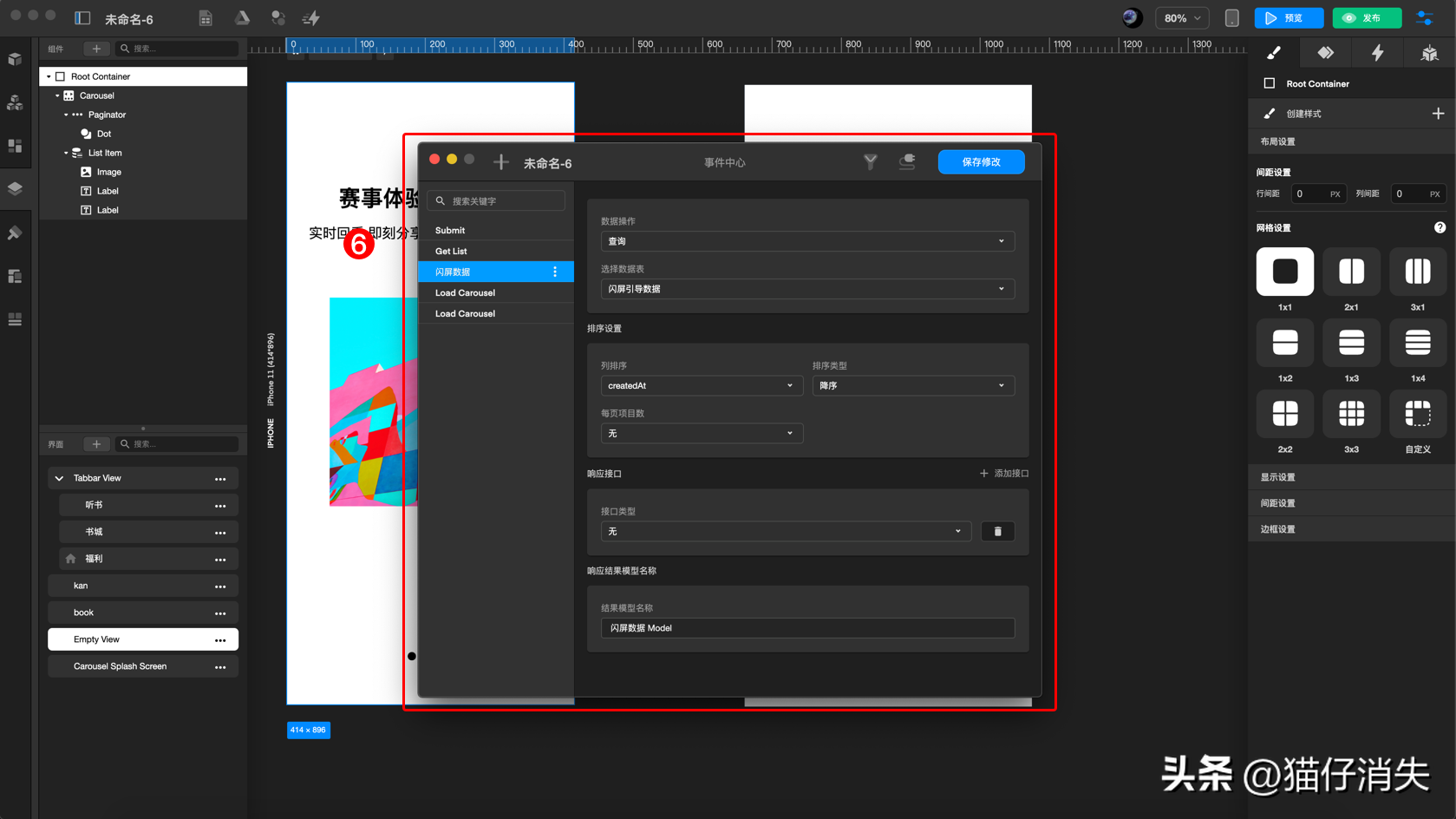This screenshot has width=1456, height=819.
Task: Select the brush style tab in right panel
Action: point(1273,53)
